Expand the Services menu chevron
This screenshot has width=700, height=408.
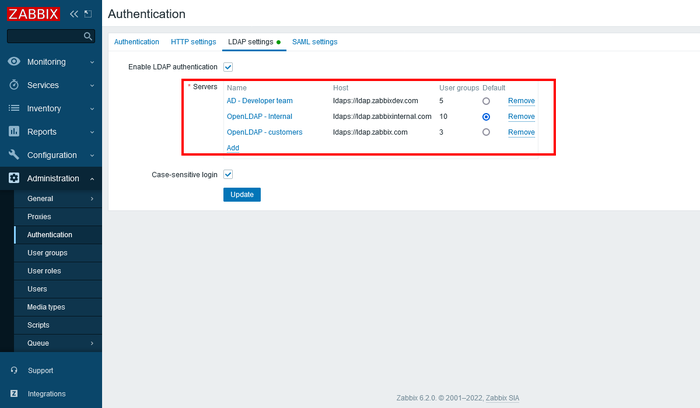(x=92, y=85)
